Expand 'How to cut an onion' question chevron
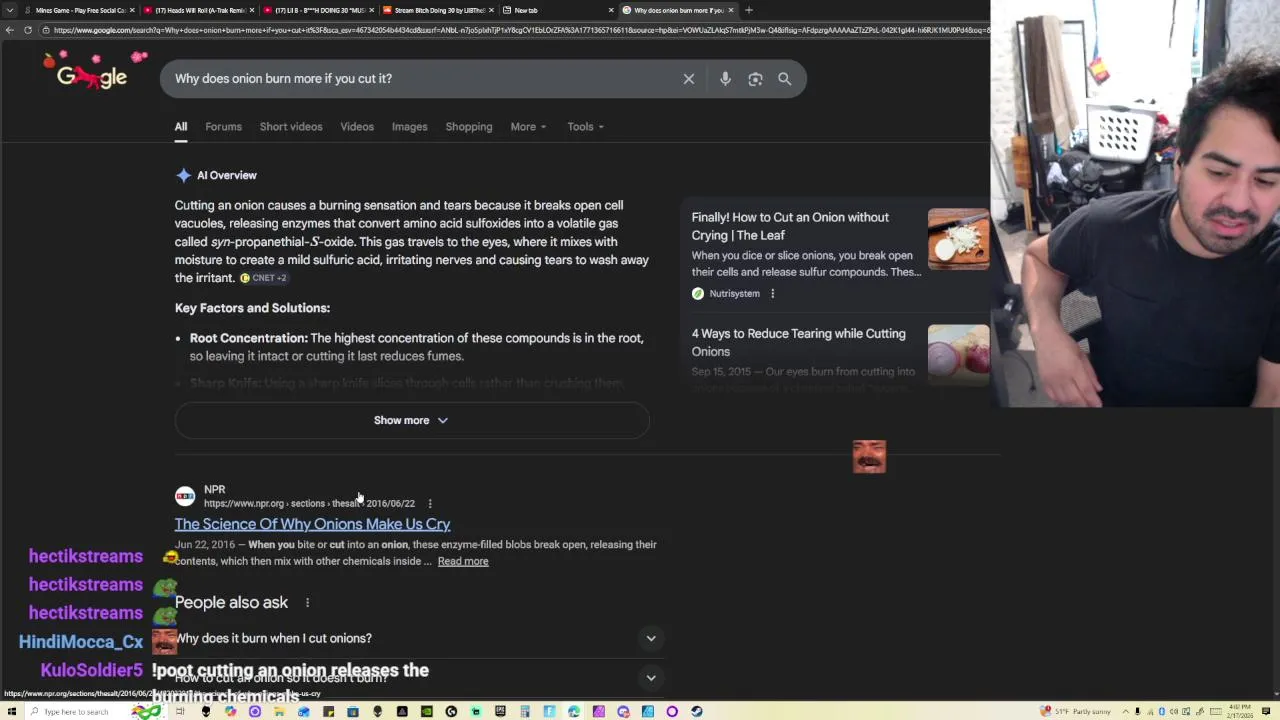Screen dimensions: 1280x720 [x=651, y=678]
